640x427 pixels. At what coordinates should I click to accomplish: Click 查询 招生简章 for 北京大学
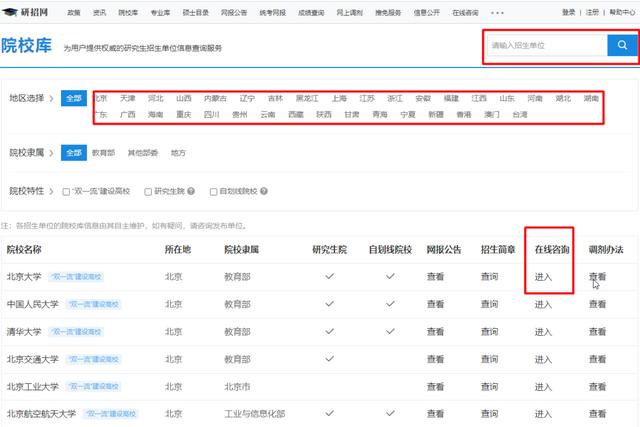[x=489, y=277]
